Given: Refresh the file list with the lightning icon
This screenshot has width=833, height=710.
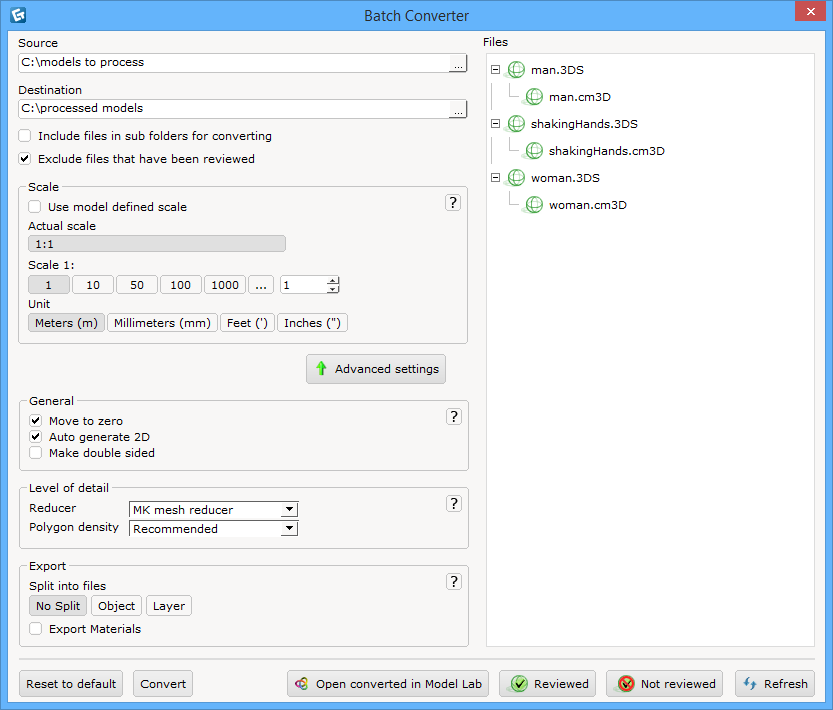Looking at the screenshot, I should coord(774,683).
